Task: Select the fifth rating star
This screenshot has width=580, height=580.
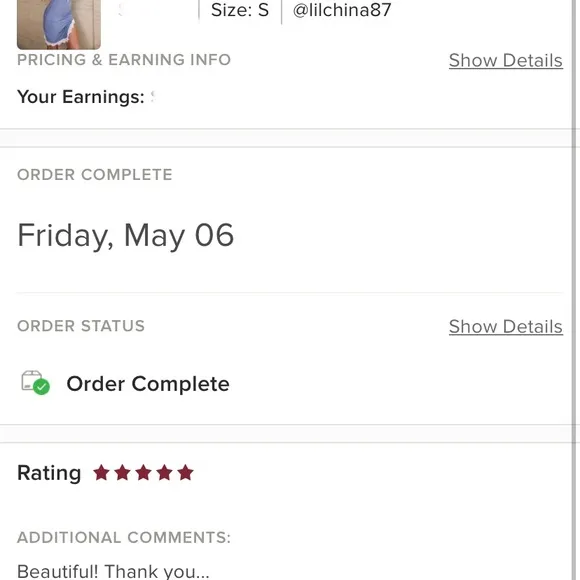Action: 185,472
